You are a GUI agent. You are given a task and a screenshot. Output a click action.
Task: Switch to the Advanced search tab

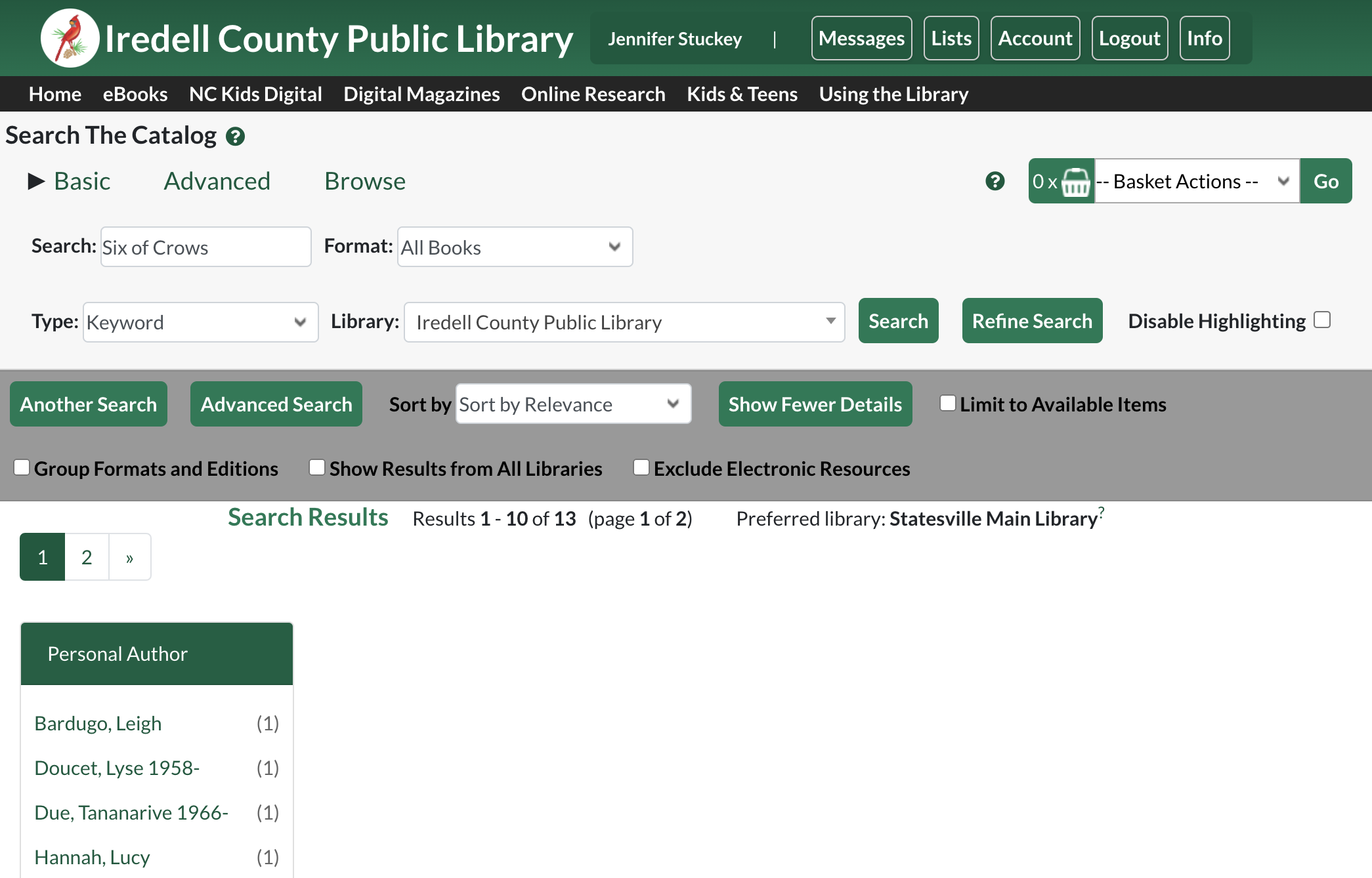pyautogui.click(x=217, y=181)
